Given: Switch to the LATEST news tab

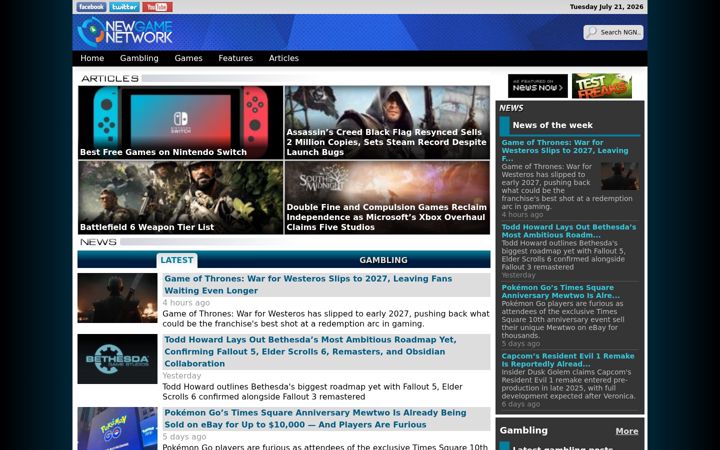Looking at the screenshot, I should pos(177,260).
